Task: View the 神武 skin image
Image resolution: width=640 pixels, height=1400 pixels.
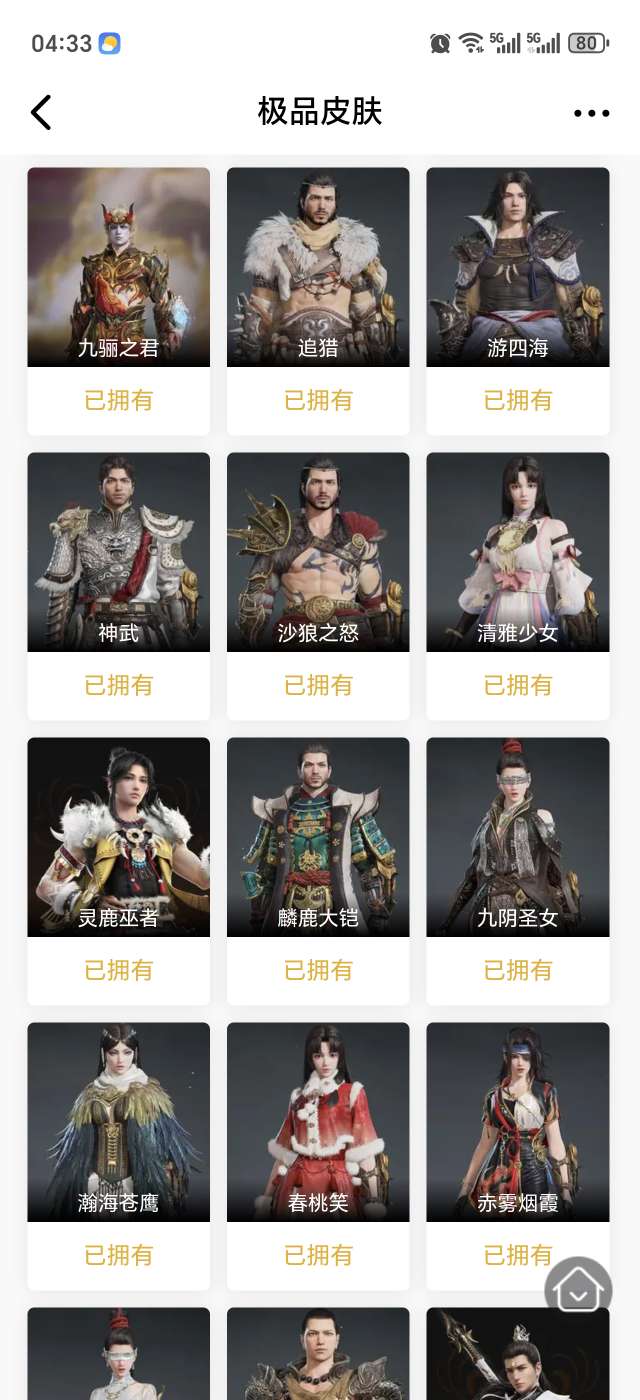Action: [x=119, y=552]
